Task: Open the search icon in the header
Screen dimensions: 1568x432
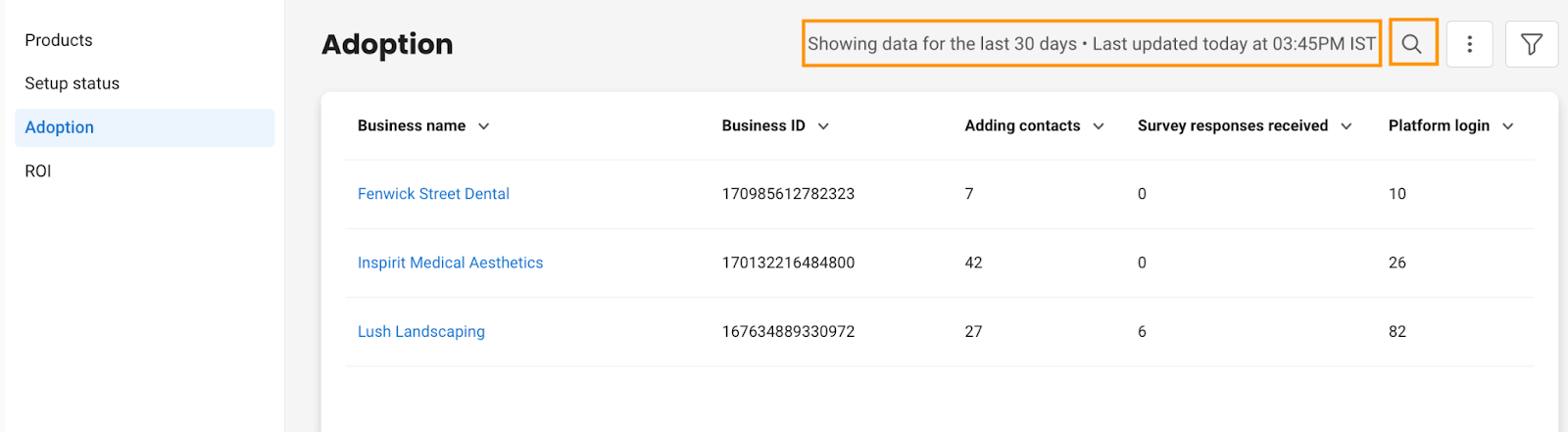Action: (1411, 44)
